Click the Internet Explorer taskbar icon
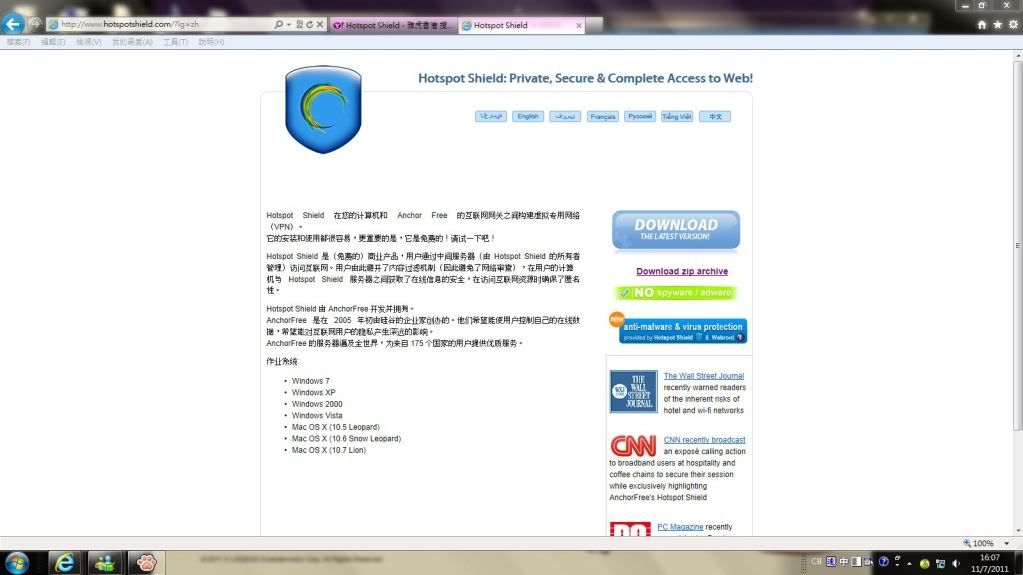Viewport: 1023px width, 575px height. coord(65,563)
